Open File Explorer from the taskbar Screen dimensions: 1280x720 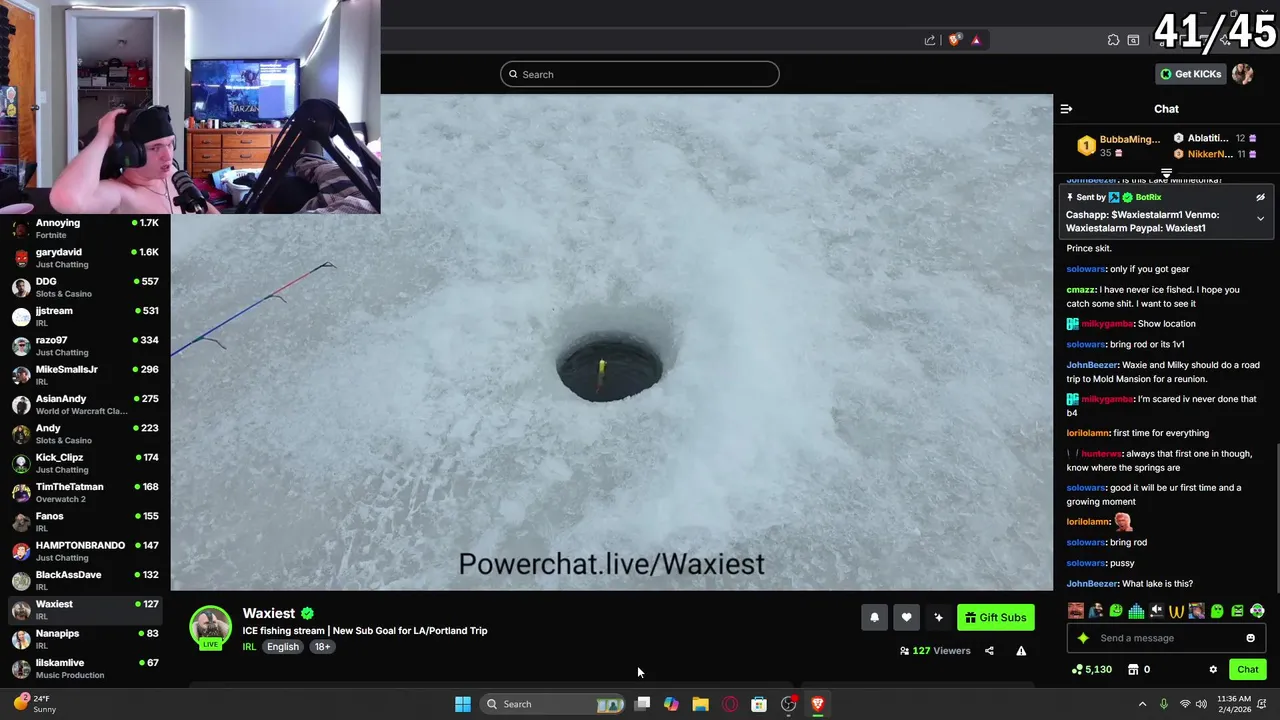click(x=700, y=704)
